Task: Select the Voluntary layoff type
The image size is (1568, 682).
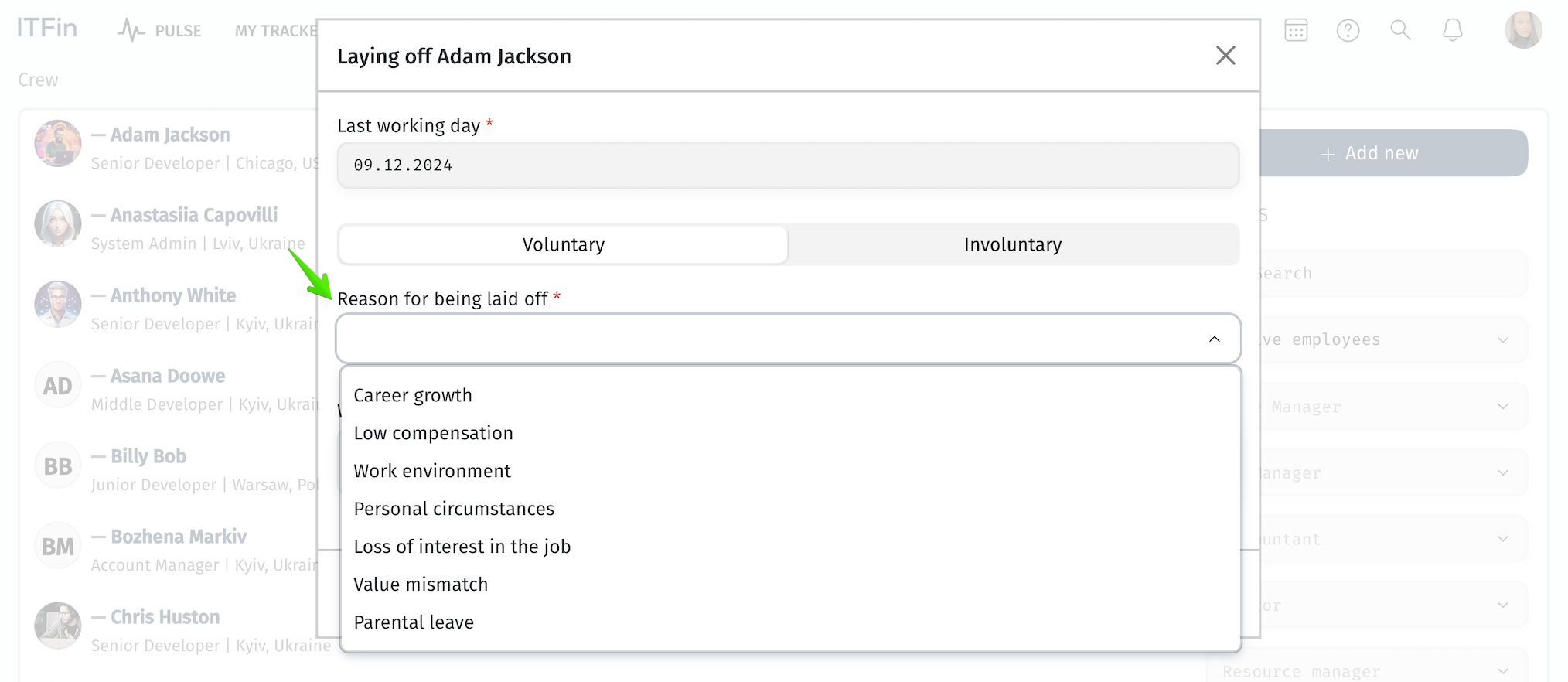Action: tap(563, 244)
